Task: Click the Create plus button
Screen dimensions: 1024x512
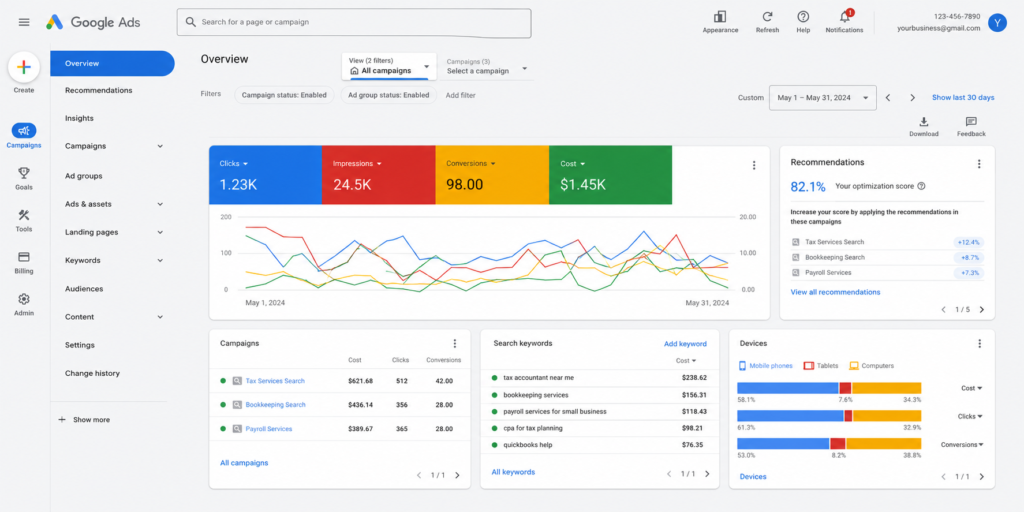Action: pyautogui.click(x=24, y=67)
